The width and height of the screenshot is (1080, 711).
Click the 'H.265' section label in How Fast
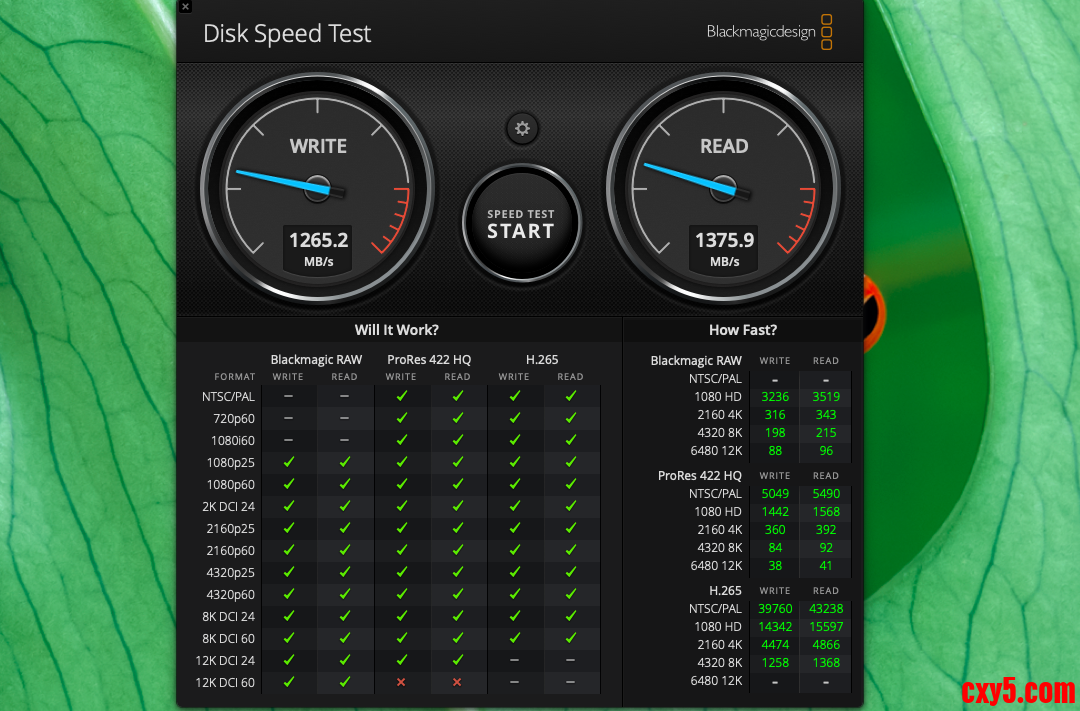pos(725,591)
